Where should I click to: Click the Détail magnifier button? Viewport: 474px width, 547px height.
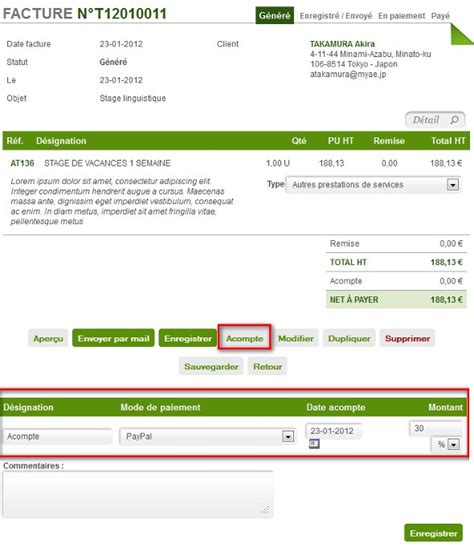tap(435, 120)
